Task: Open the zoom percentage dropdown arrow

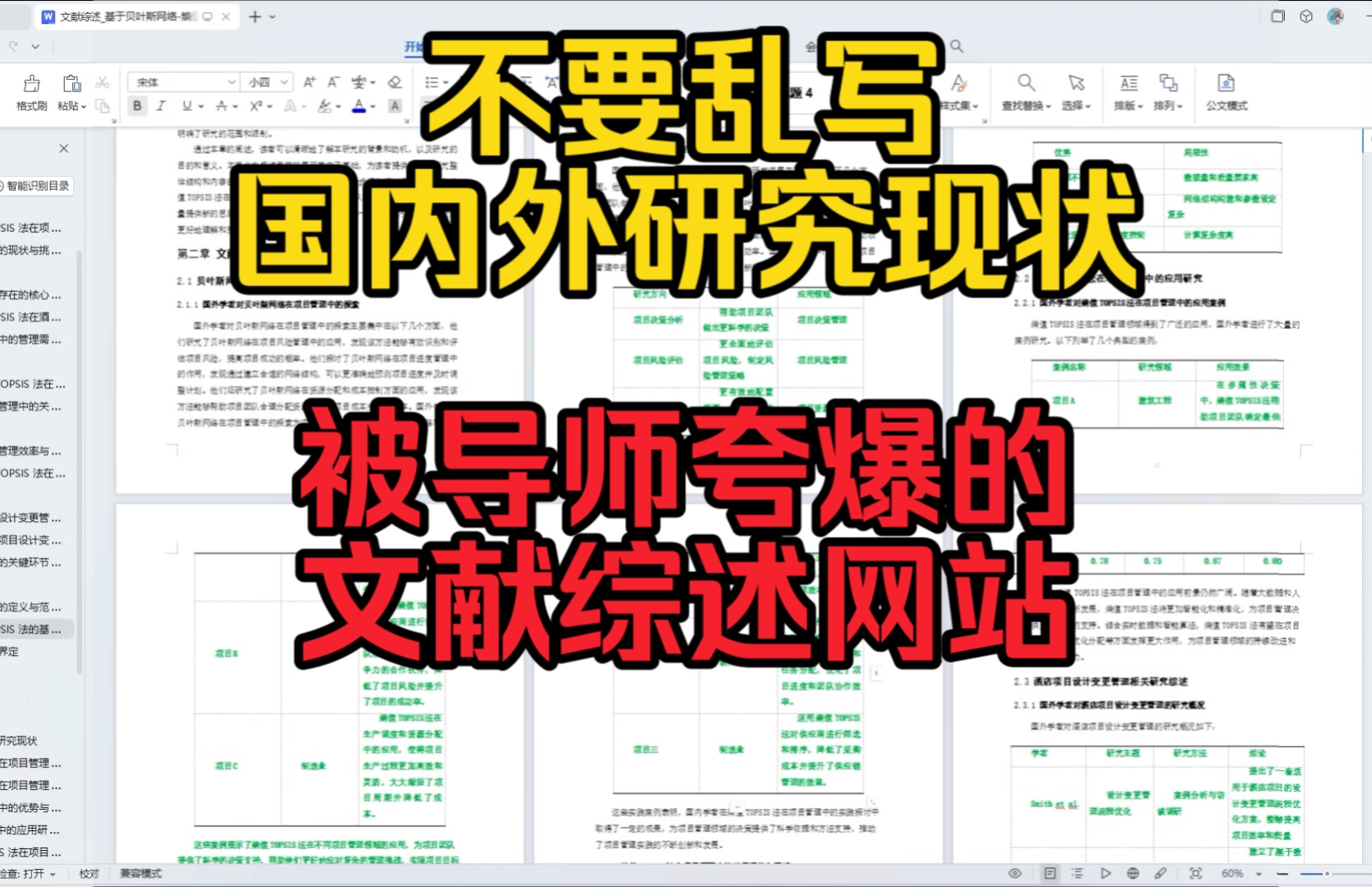Action: (x=1258, y=874)
